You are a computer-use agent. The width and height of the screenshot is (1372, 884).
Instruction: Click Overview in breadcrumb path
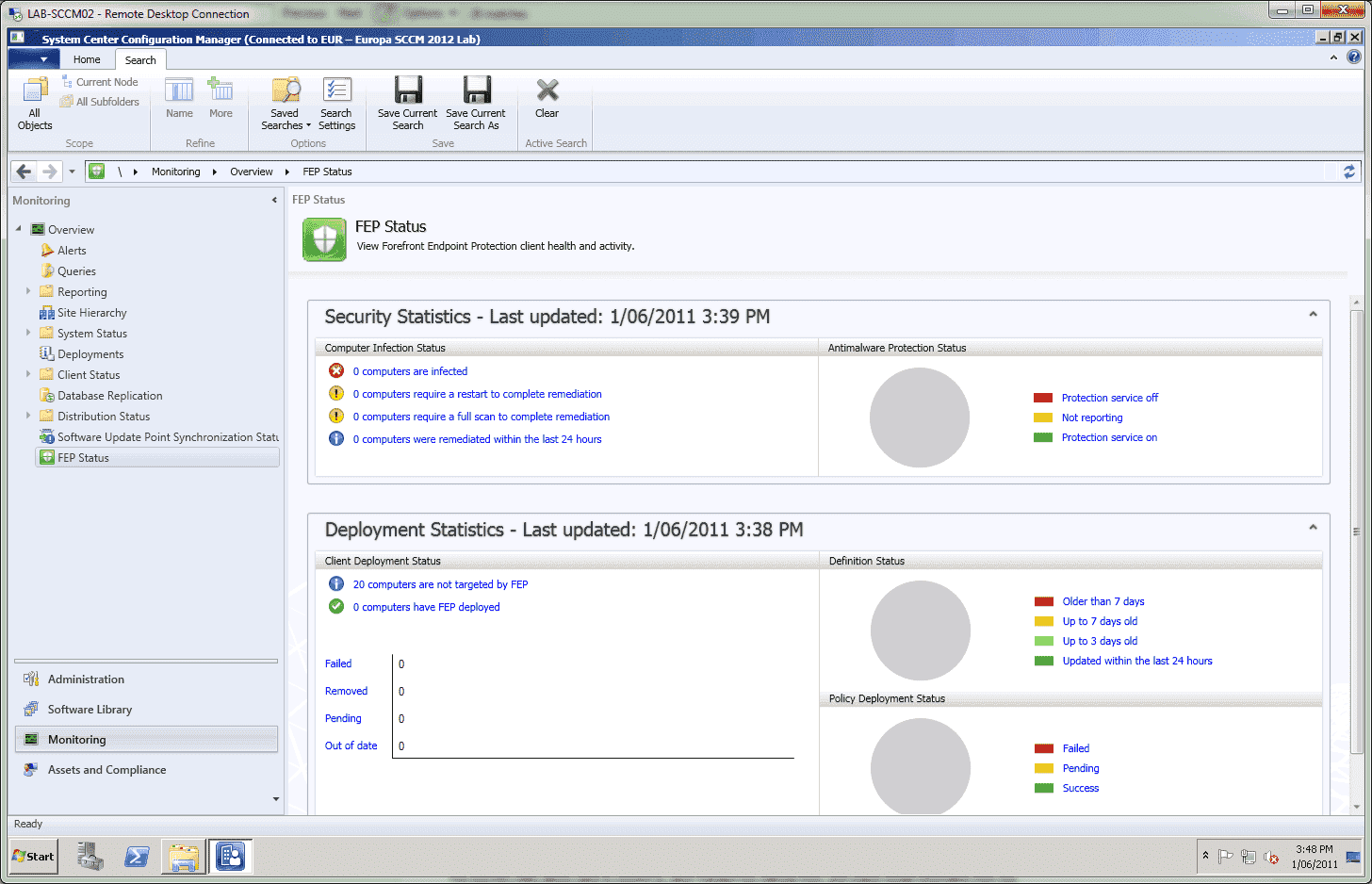coord(252,172)
